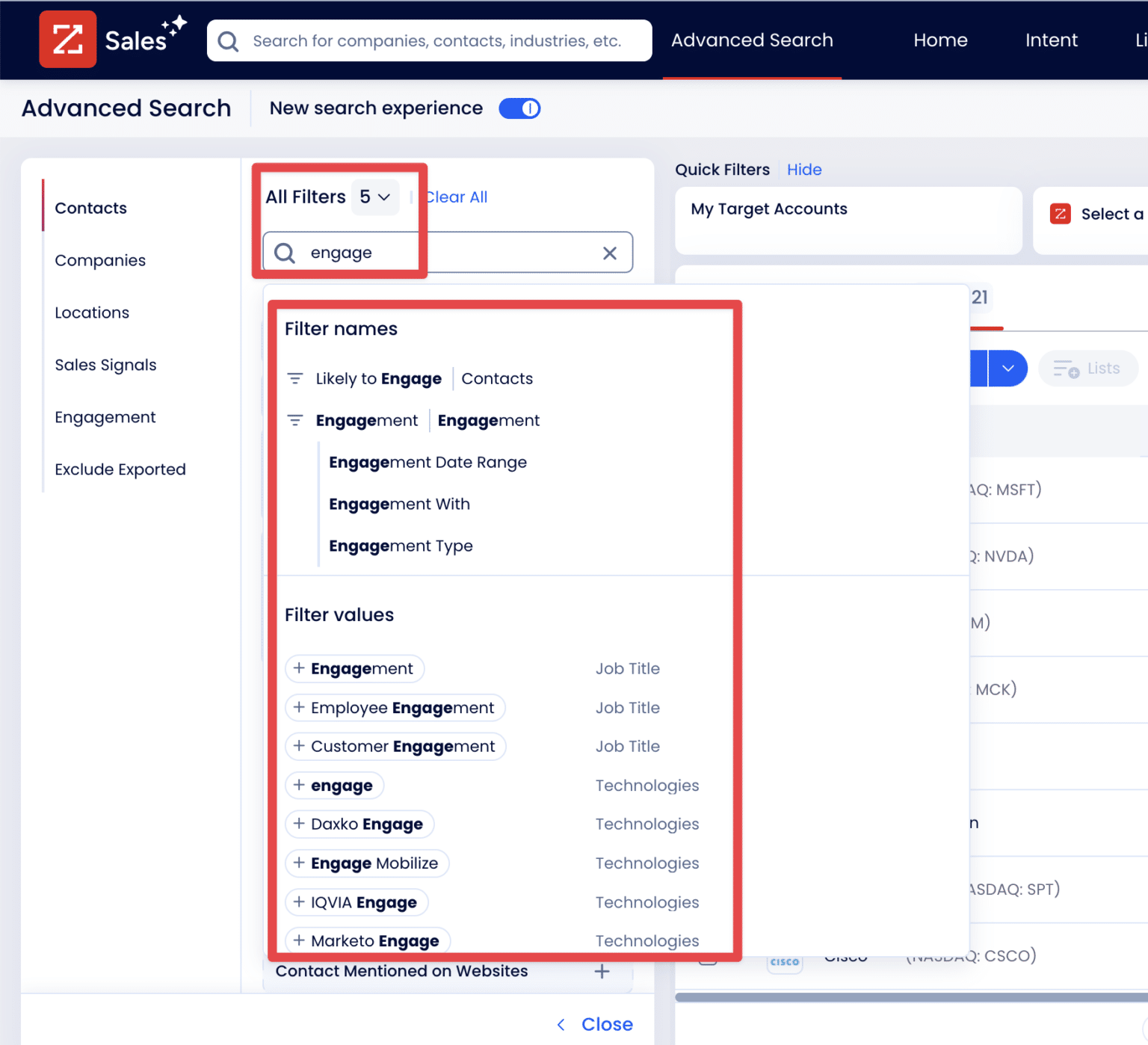This screenshot has width=1148, height=1045.
Task: Click the ZoomInfo icon on the Select account card
Action: click(1061, 214)
